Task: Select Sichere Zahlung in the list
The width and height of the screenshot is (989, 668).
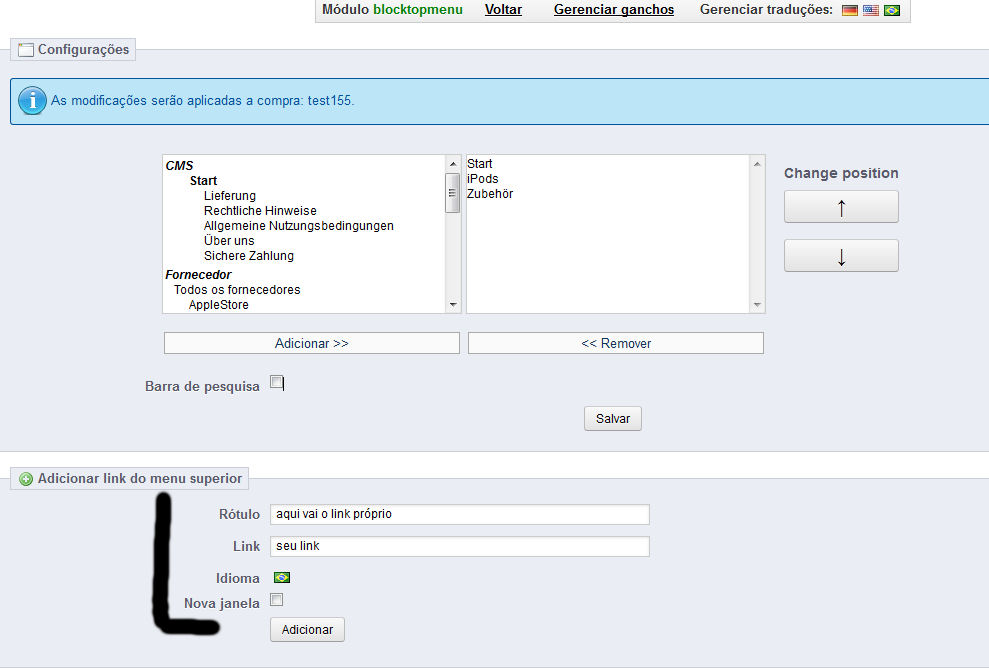Action: [249, 256]
